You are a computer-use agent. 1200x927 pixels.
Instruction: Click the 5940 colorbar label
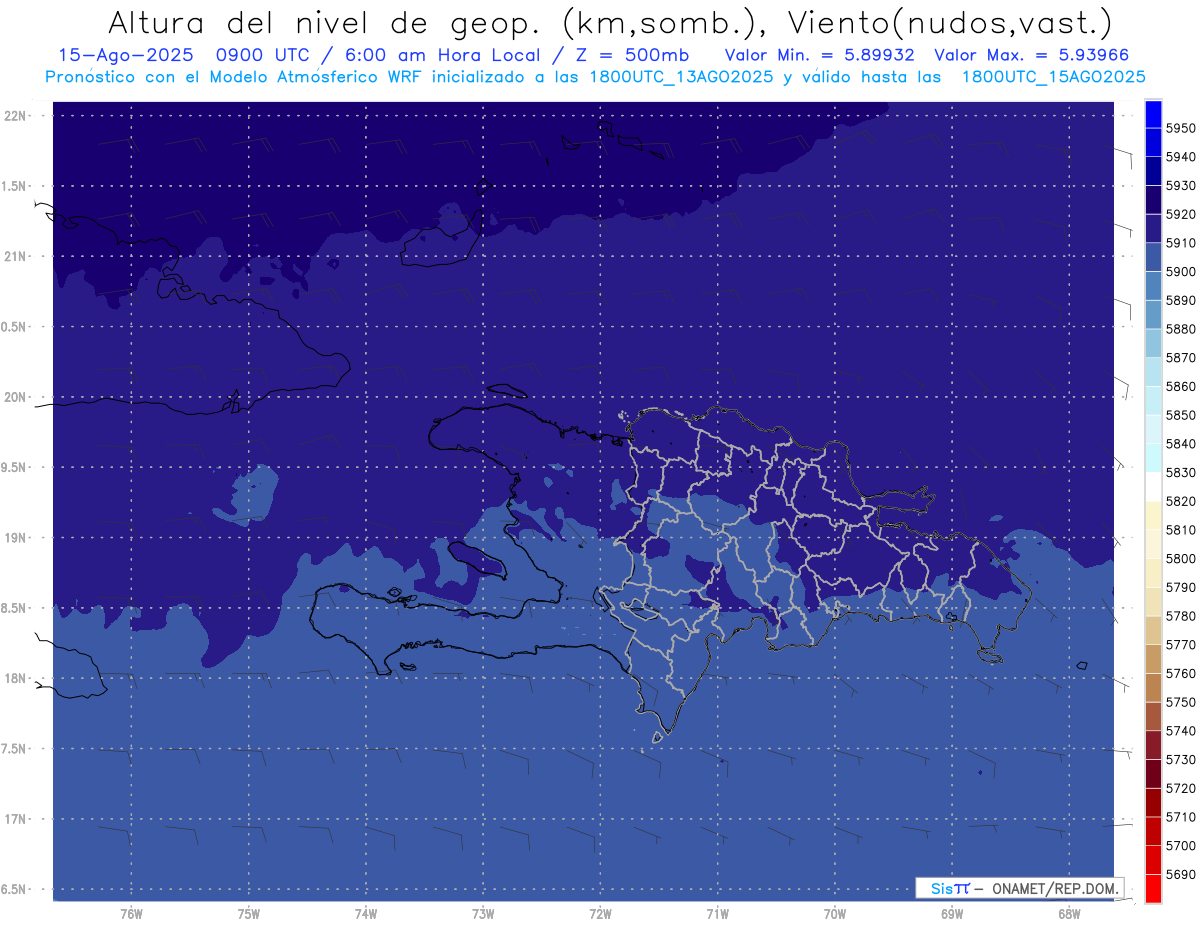click(x=1180, y=157)
